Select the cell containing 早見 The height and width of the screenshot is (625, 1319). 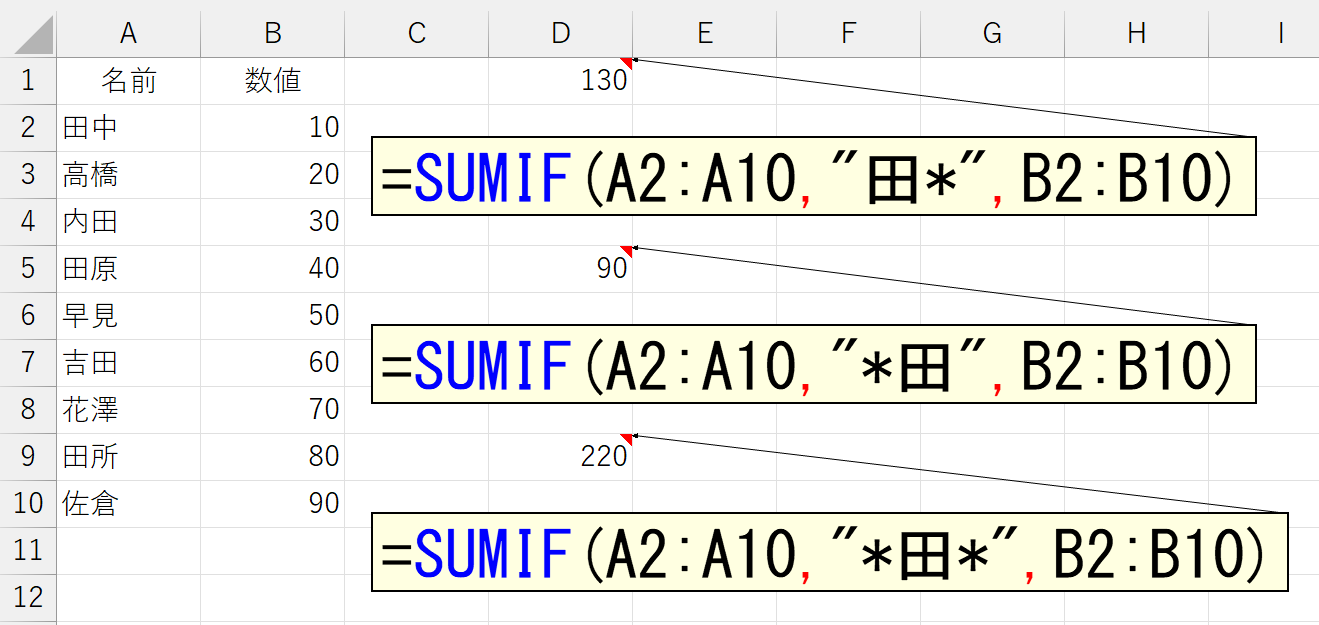click(128, 316)
